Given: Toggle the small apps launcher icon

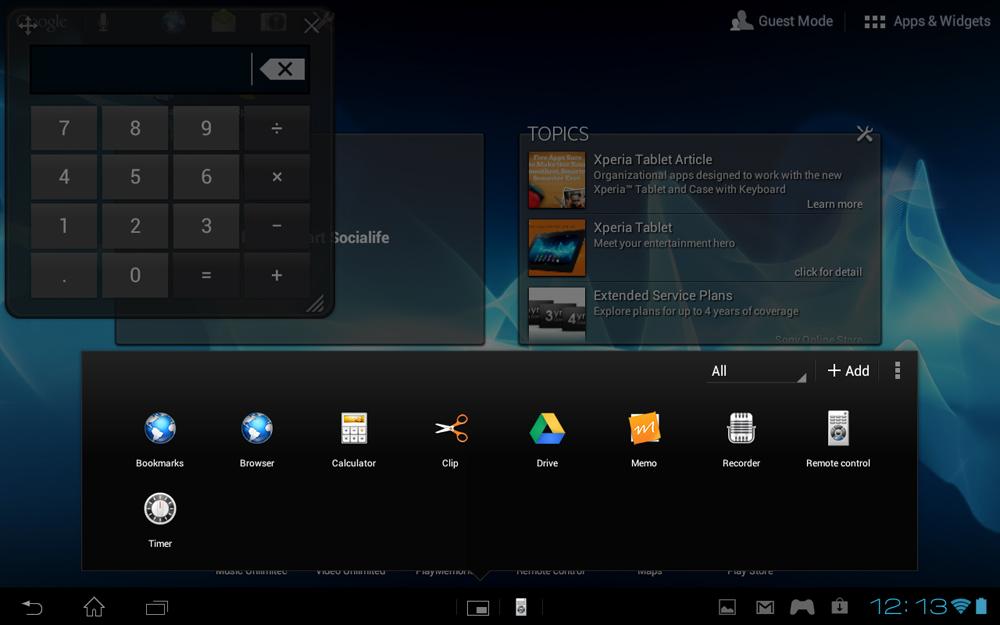Looking at the screenshot, I should click(x=478, y=608).
